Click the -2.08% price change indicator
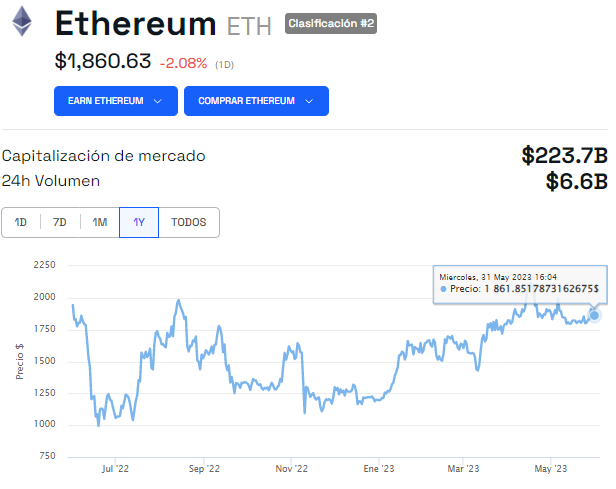The width and height of the screenshot is (616, 489). (x=183, y=63)
